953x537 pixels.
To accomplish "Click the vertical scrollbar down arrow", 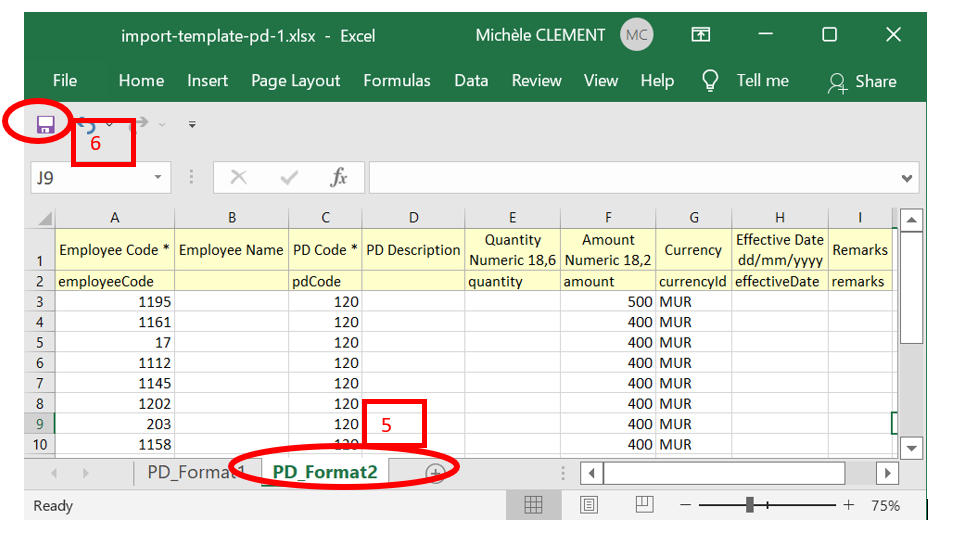I will [x=911, y=448].
